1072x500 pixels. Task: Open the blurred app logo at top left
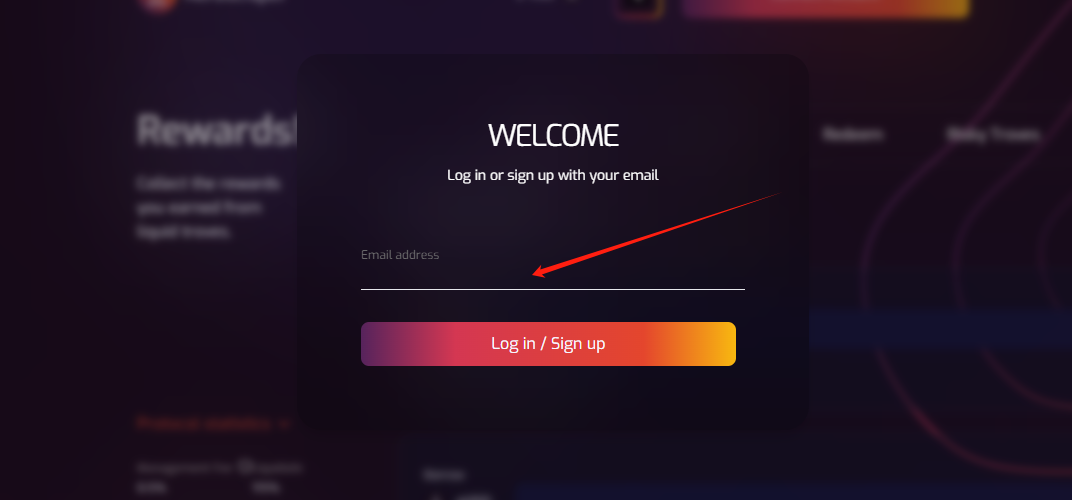click(159, 4)
